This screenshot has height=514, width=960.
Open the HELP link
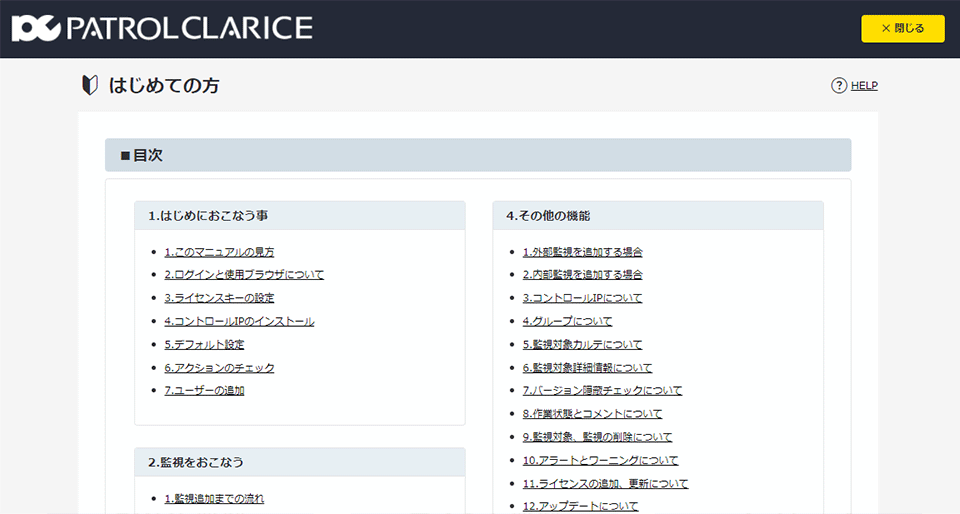pos(864,86)
